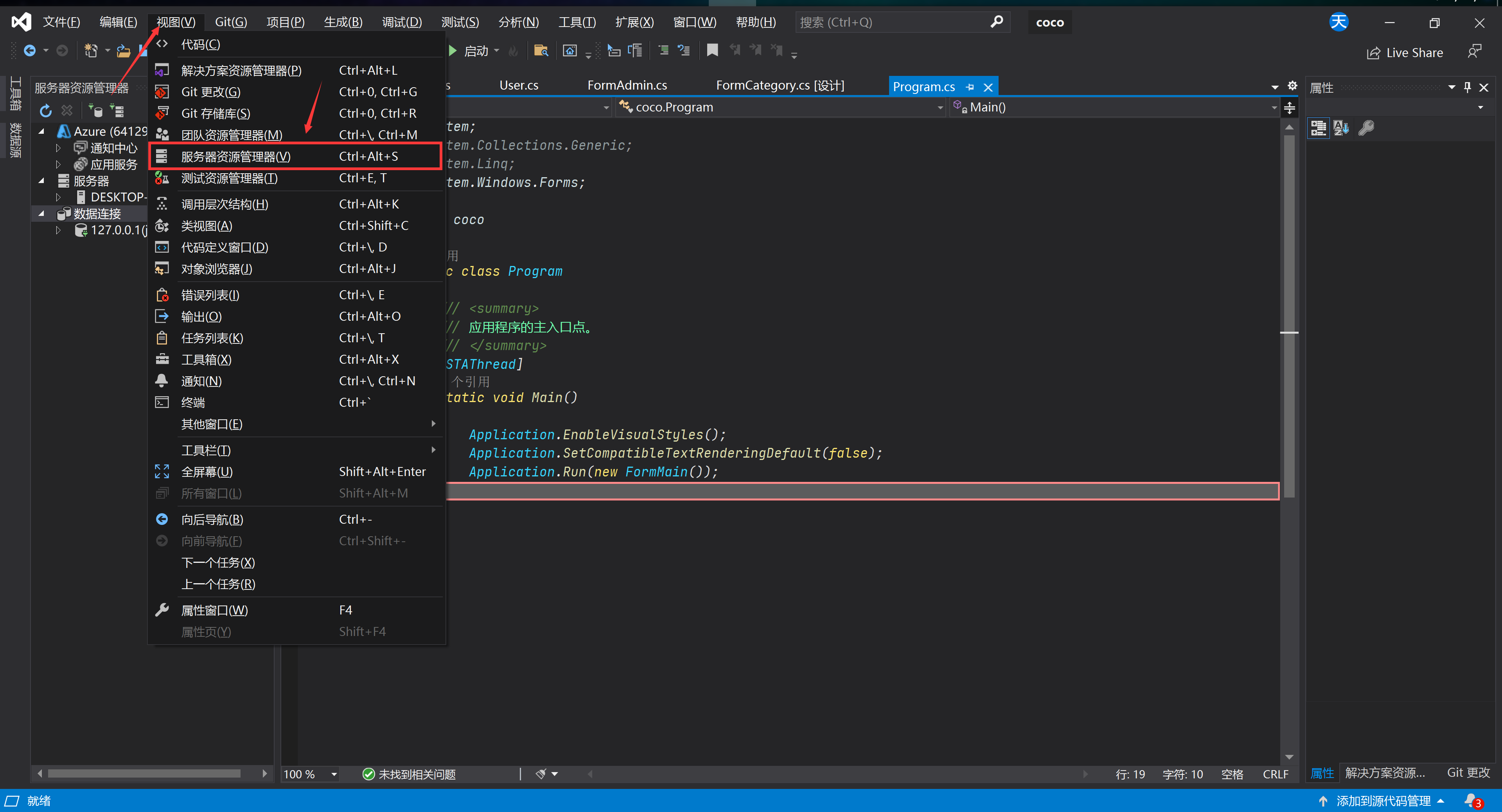Click the bookmark toggle toolbar icon

[712, 51]
